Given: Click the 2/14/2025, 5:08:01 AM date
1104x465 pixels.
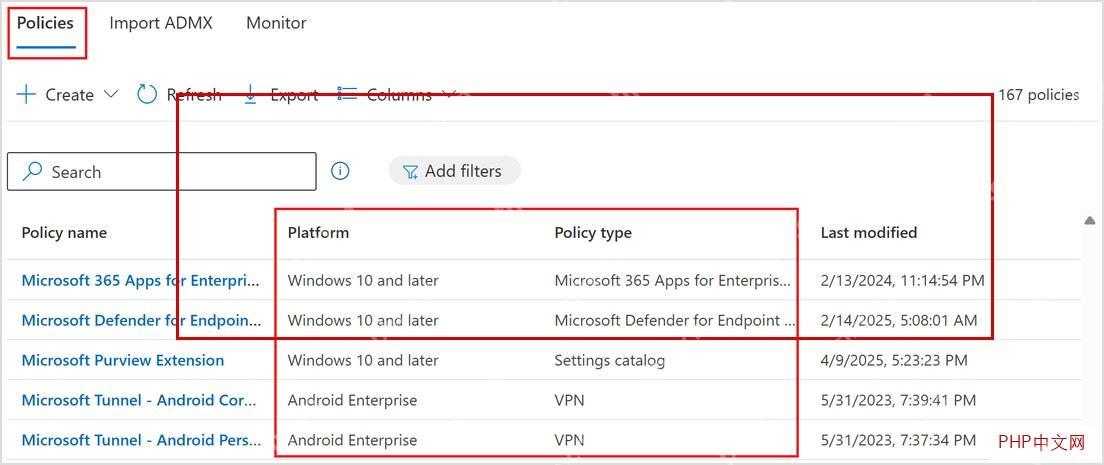Looking at the screenshot, I should click(899, 321).
